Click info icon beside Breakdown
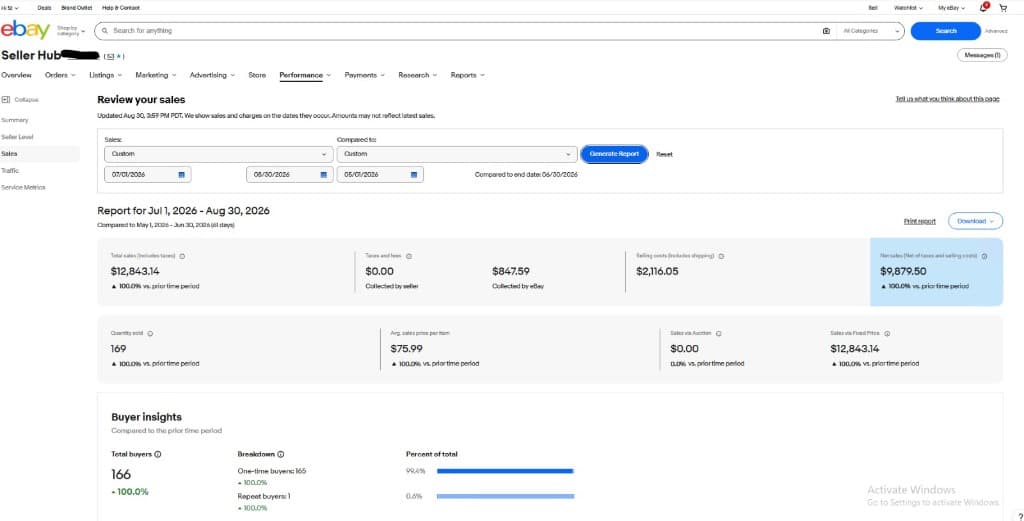1024x521 pixels. pyautogui.click(x=281, y=454)
